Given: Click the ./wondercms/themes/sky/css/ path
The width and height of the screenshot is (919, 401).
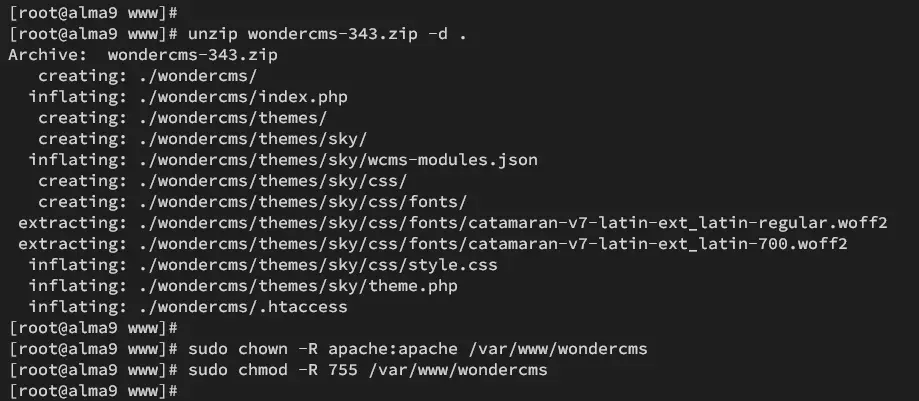Looking at the screenshot, I should 273,181.
